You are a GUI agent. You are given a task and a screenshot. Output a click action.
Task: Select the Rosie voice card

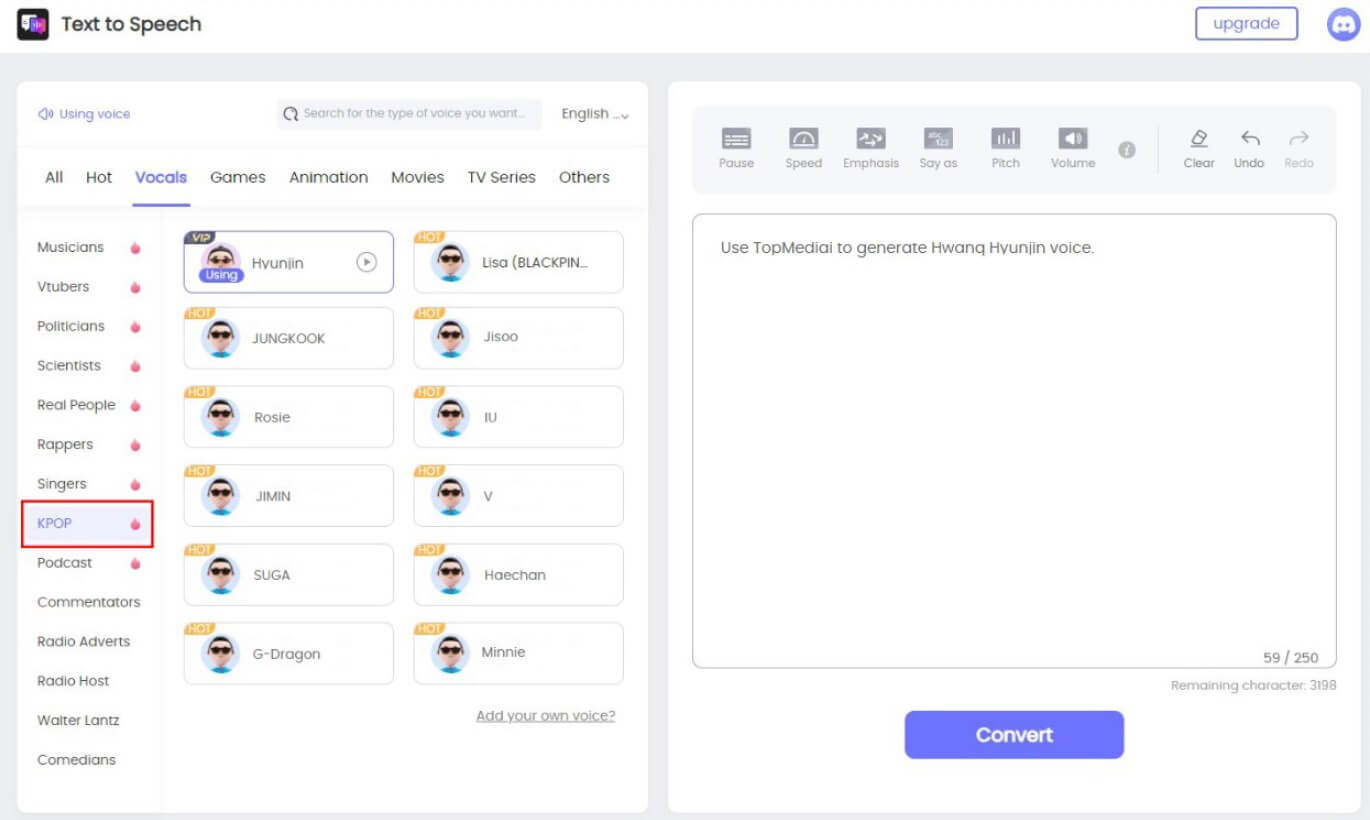coord(289,417)
